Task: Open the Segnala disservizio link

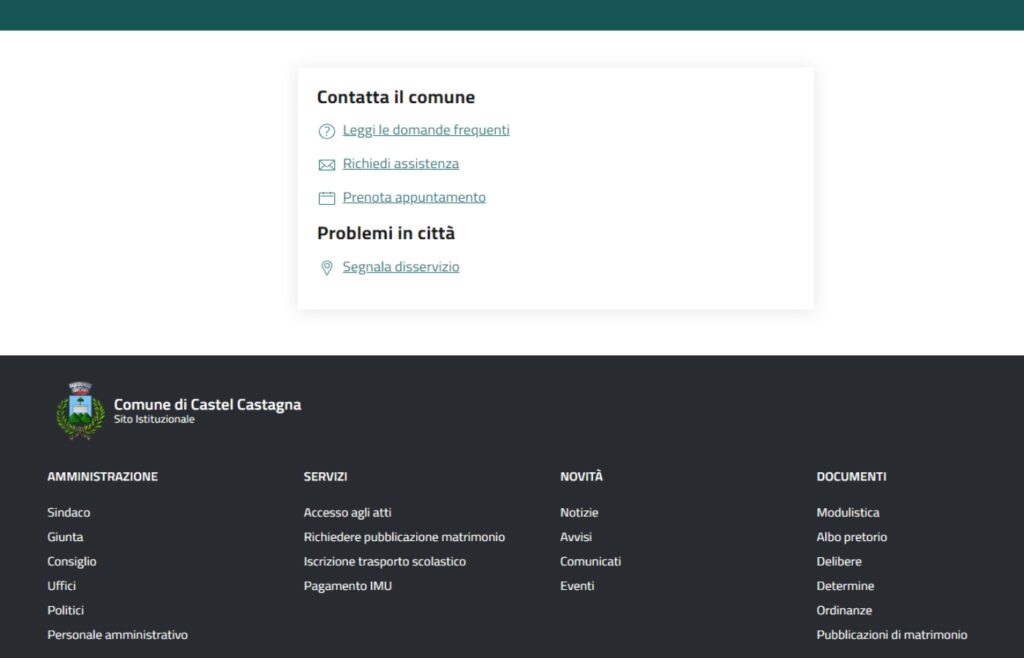Action: pyautogui.click(x=401, y=267)
